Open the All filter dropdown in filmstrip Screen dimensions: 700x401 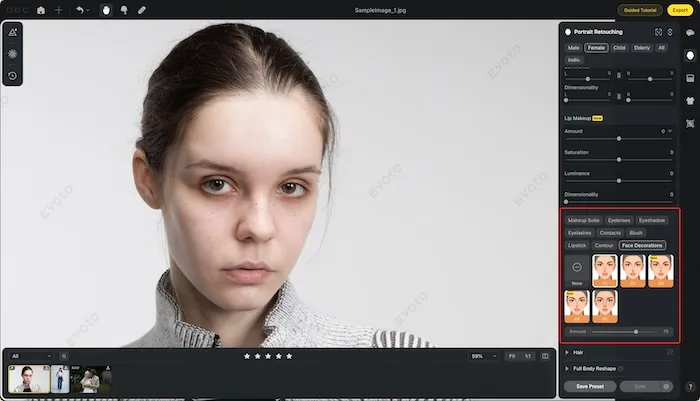pos(30,355)
